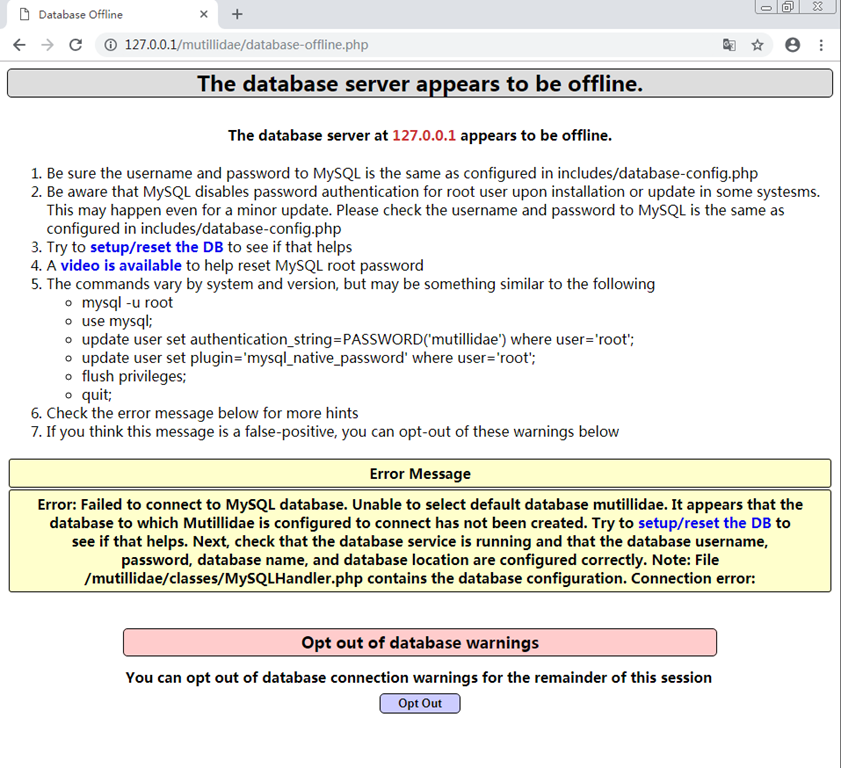This screenshot has height=768, width=841.
Task: Open the translate page icon
Action: pyautogui.click(x=729, y=45)
